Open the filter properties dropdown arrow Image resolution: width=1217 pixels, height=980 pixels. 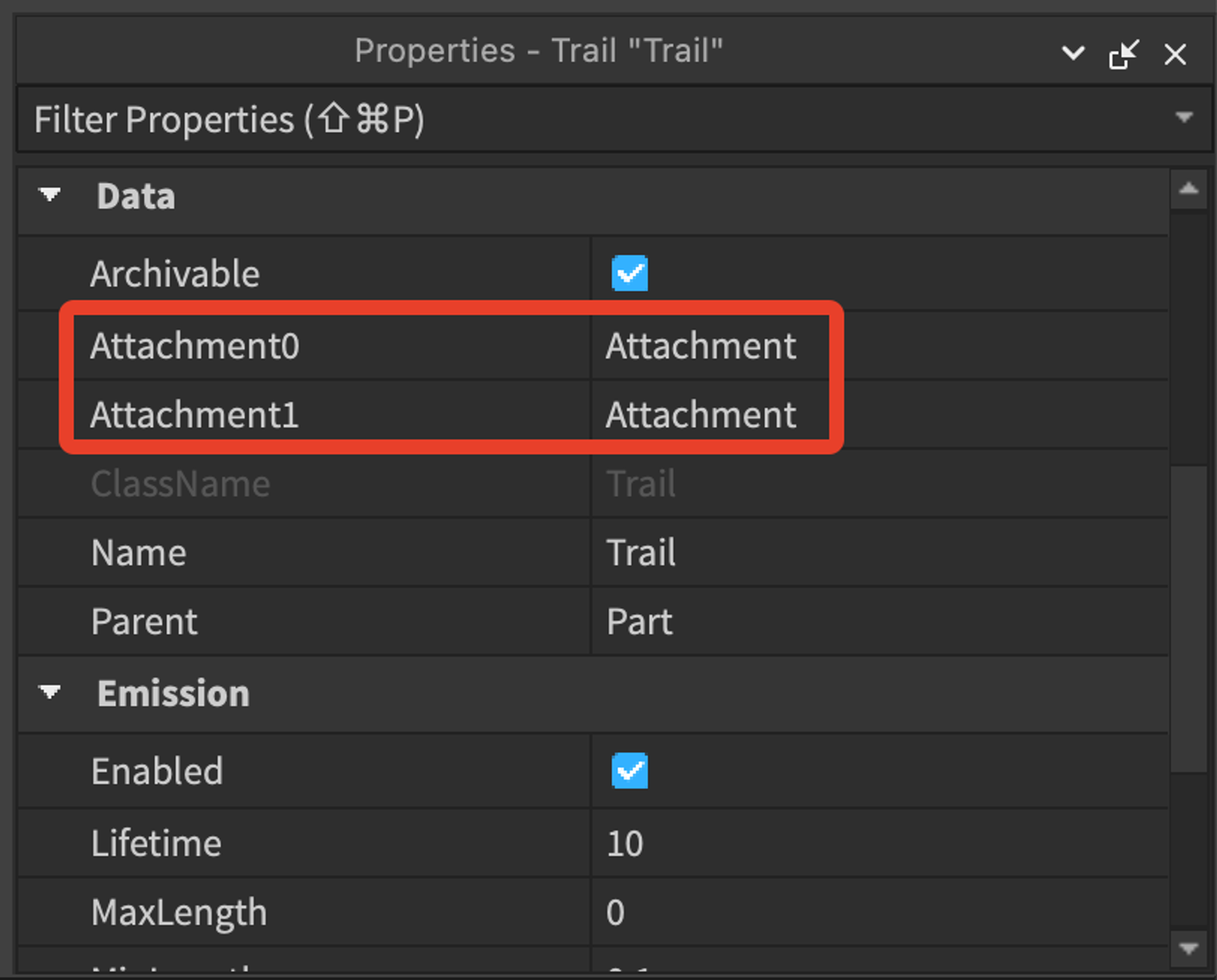coord(1184,118)
